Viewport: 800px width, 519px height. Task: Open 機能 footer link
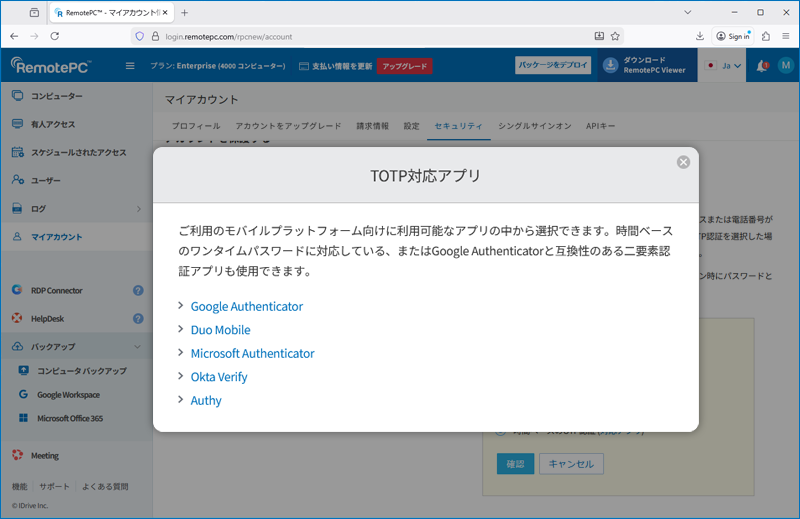[x=19, y=486]
